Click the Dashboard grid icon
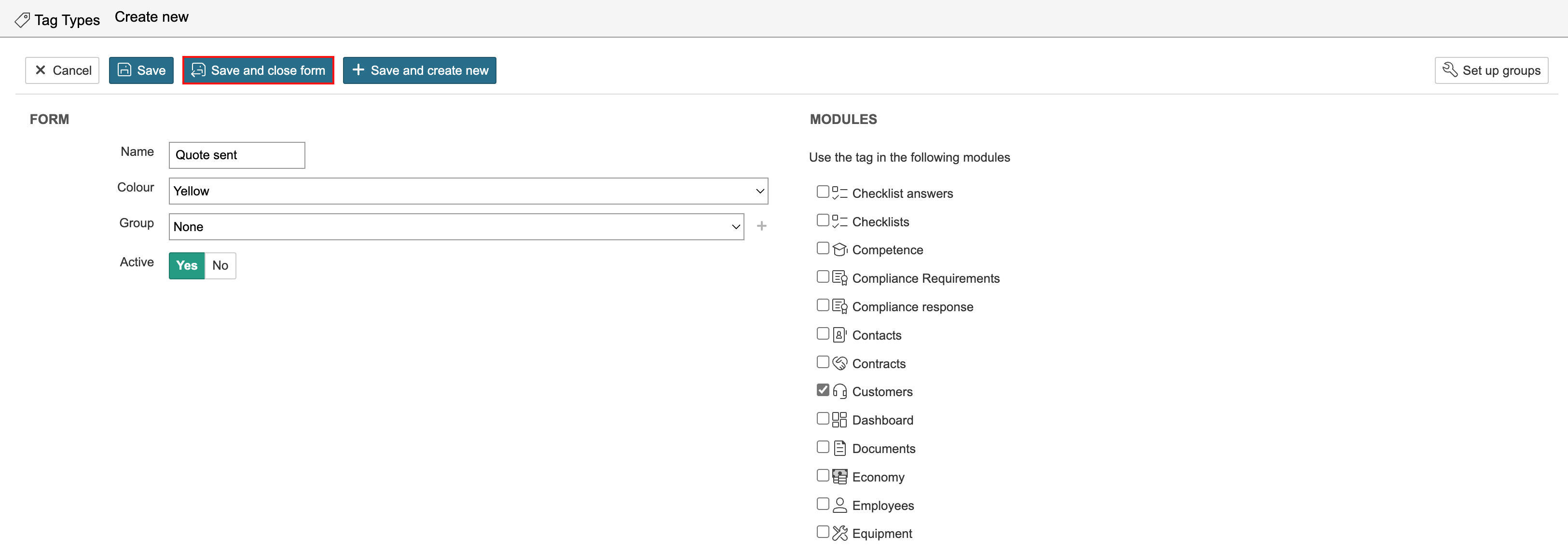 (839, 420)
